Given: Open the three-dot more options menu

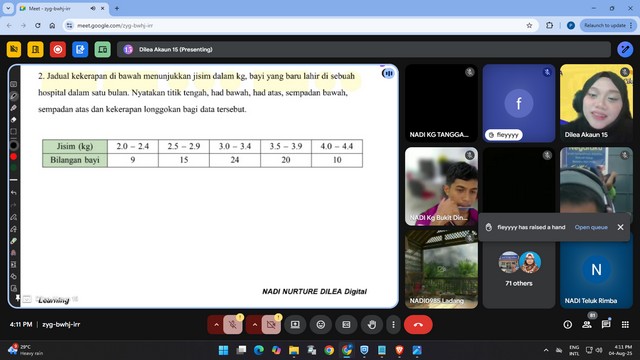Looking at the screenshot, I should (393, 324).
